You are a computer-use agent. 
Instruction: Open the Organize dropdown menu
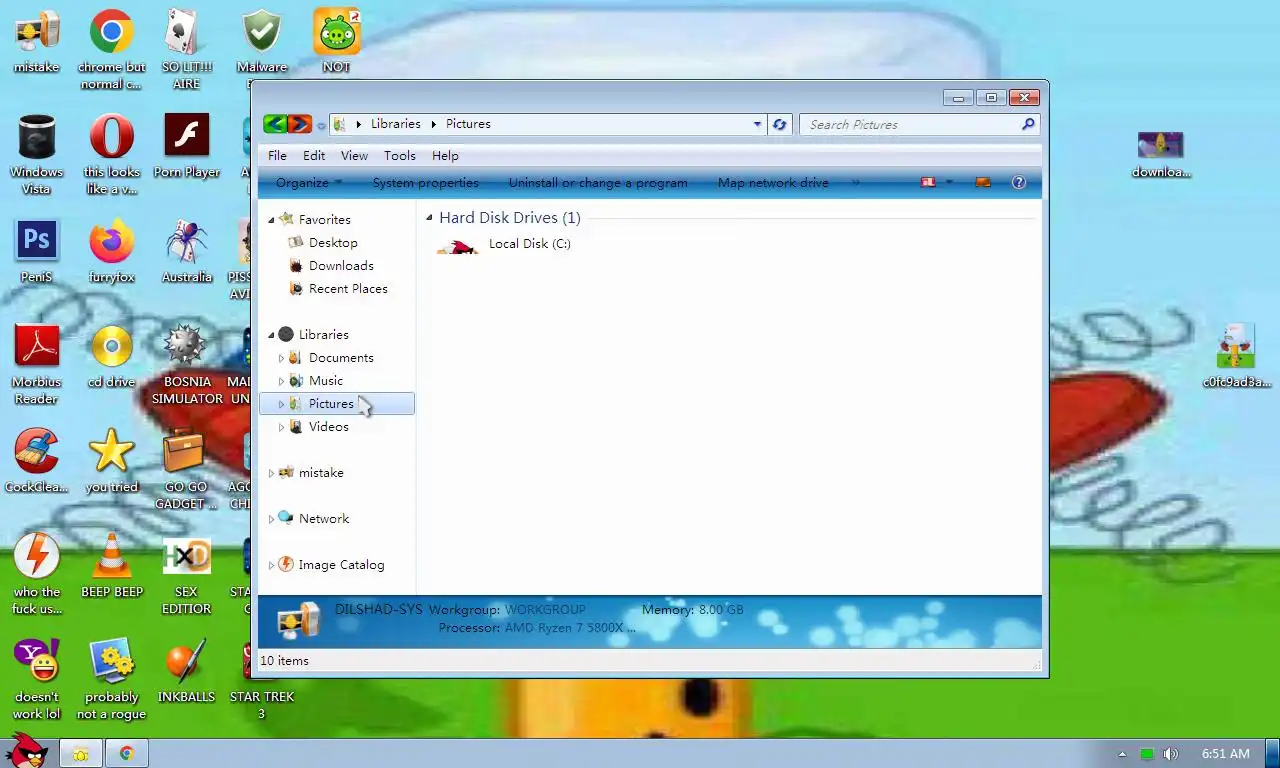point(309,182)
